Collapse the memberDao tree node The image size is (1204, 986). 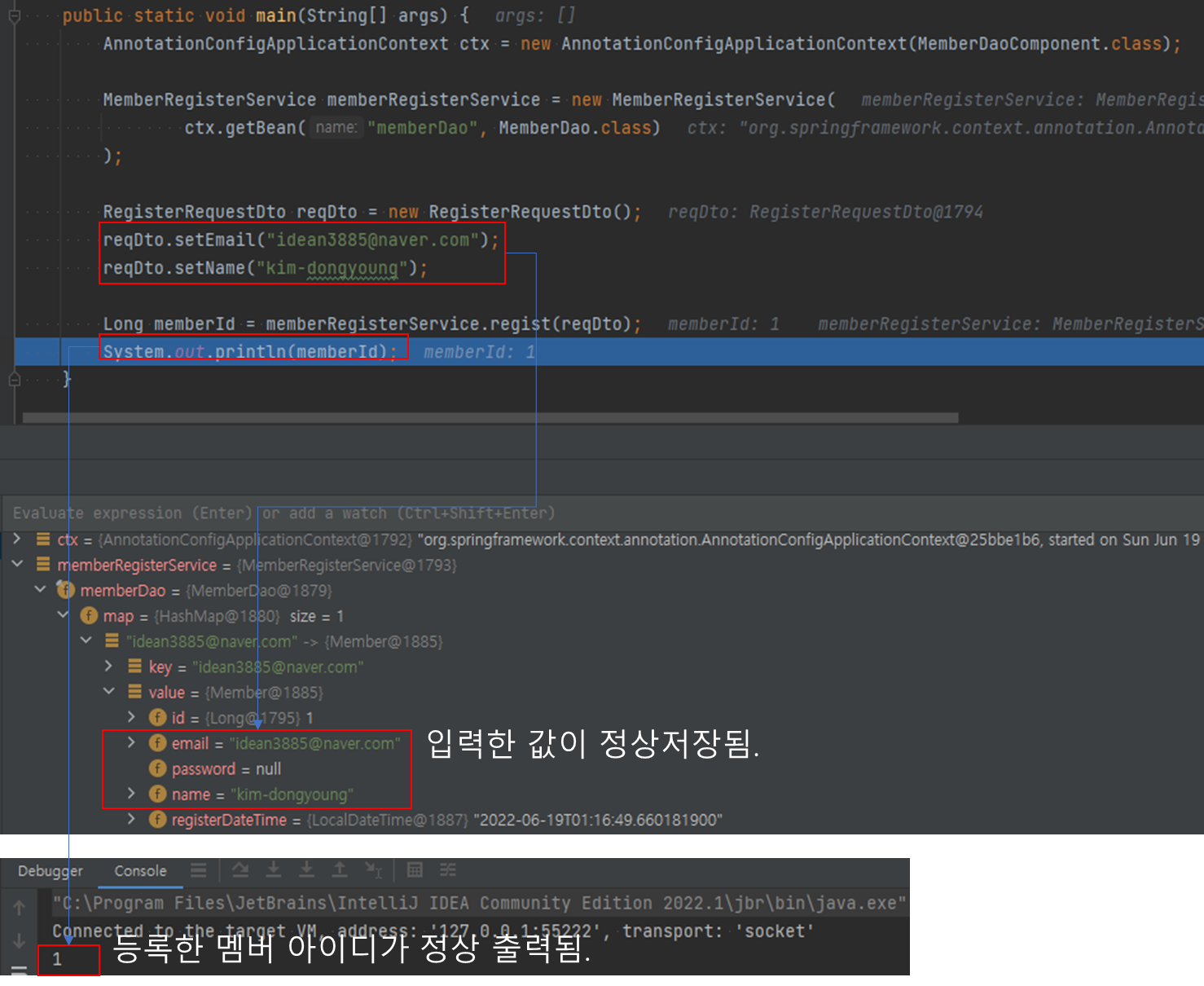pos(41,590)
